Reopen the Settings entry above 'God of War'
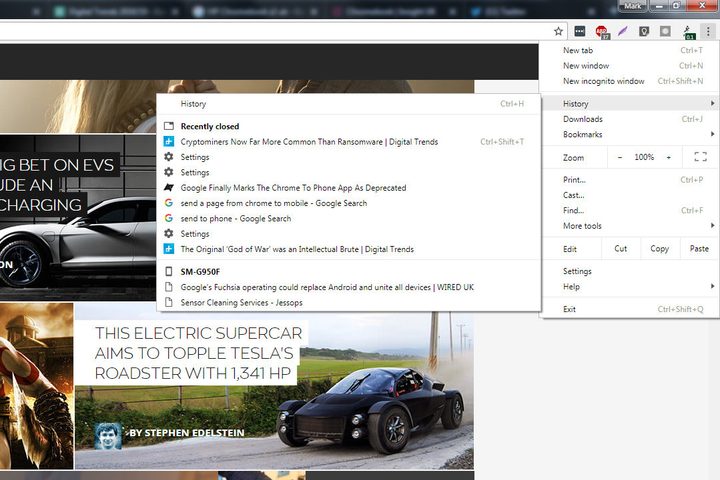 click(349, 234)
